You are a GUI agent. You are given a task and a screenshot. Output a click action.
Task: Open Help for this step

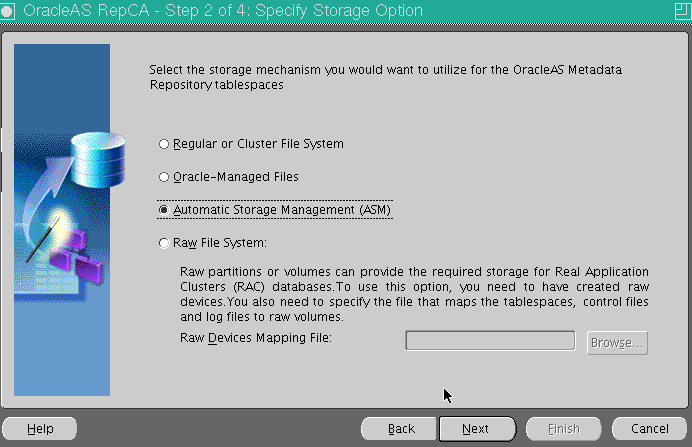pos(40,428)
